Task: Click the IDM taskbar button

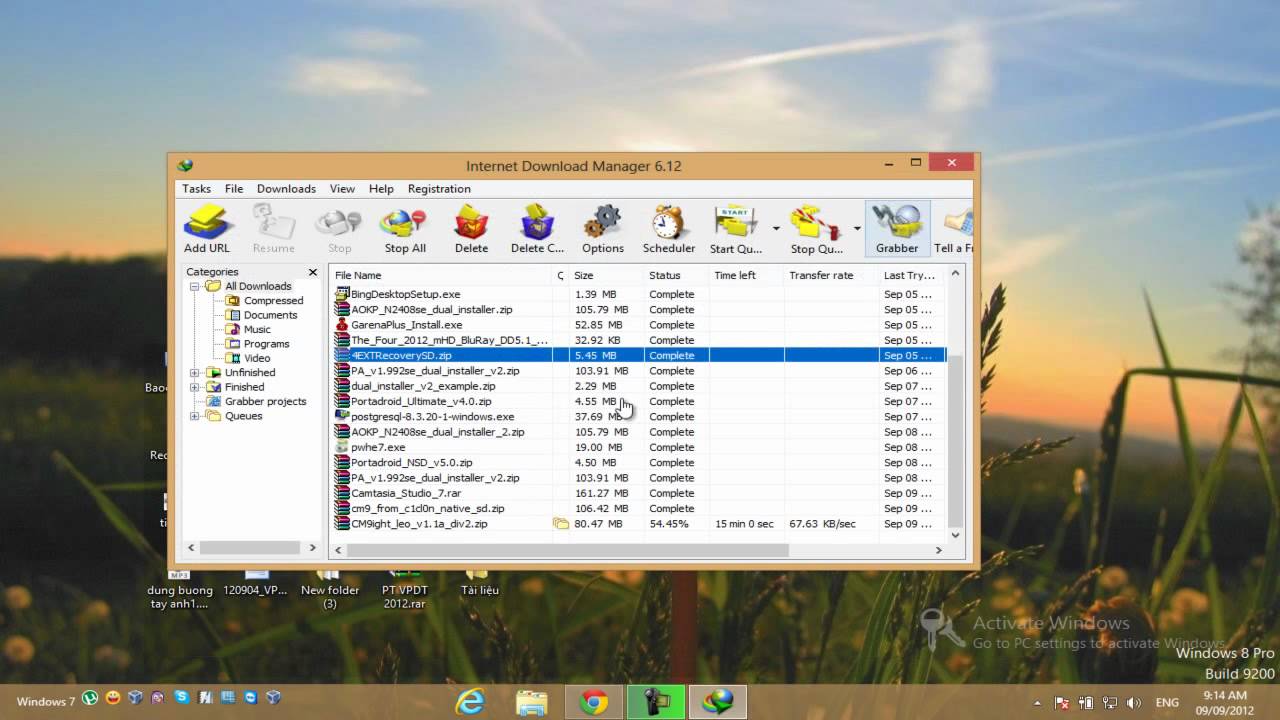Action: point(718,702)
